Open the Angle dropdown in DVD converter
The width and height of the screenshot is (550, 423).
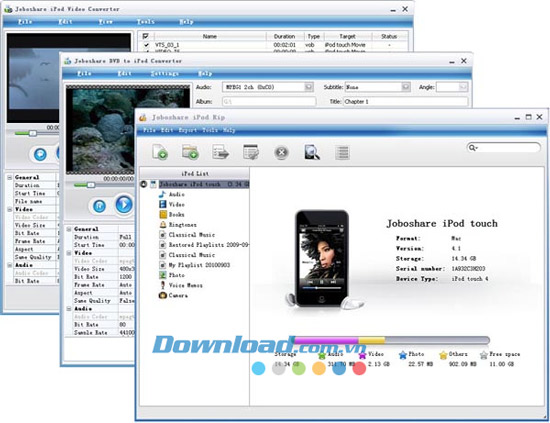(463, 87)
